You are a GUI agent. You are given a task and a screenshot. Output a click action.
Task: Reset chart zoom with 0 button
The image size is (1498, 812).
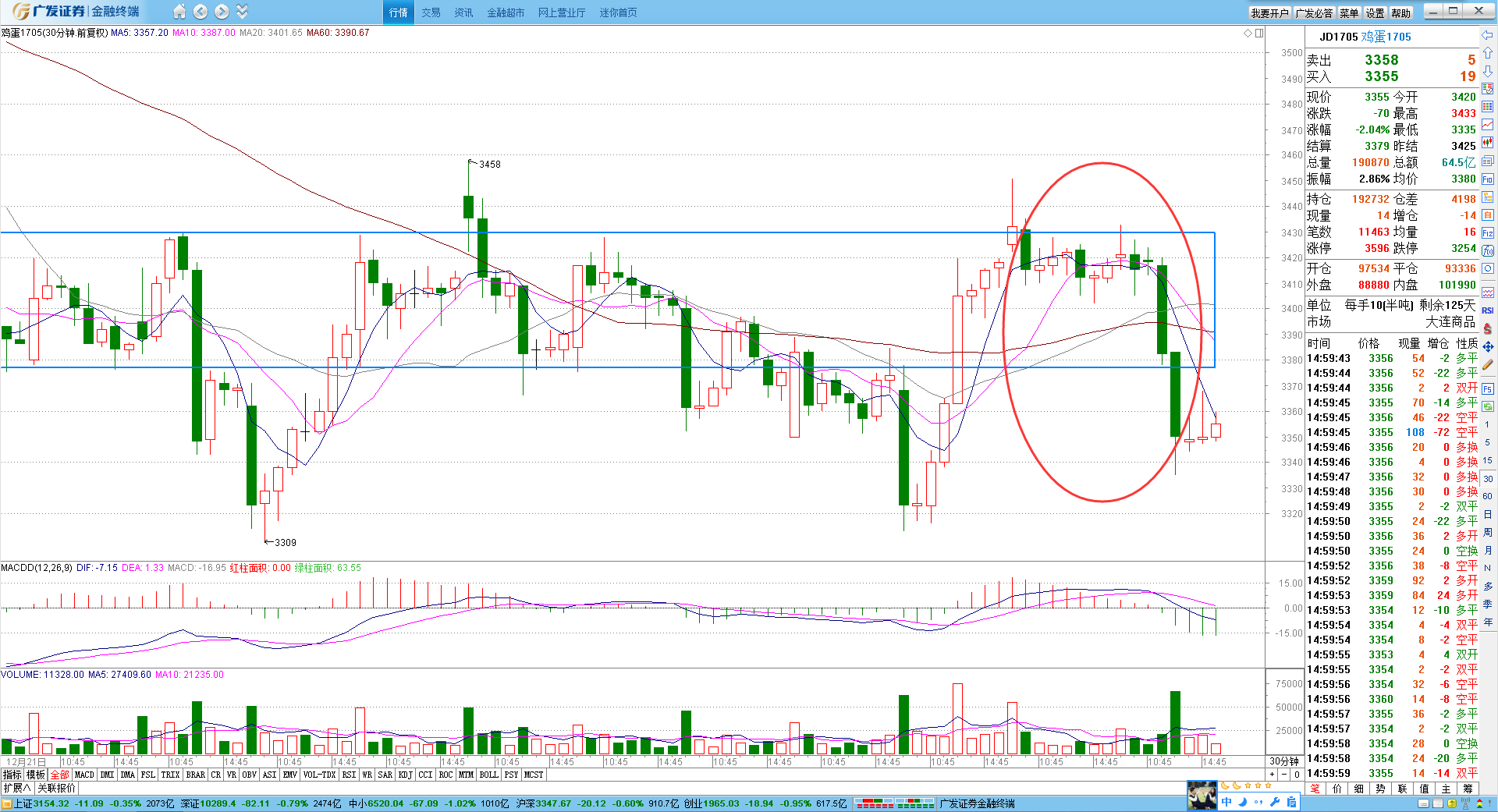pos(1297,775)
